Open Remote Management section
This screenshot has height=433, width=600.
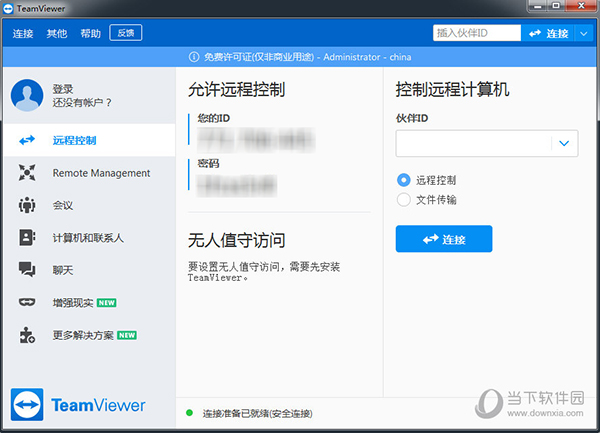pyautogui.click(x=89, y=173)
